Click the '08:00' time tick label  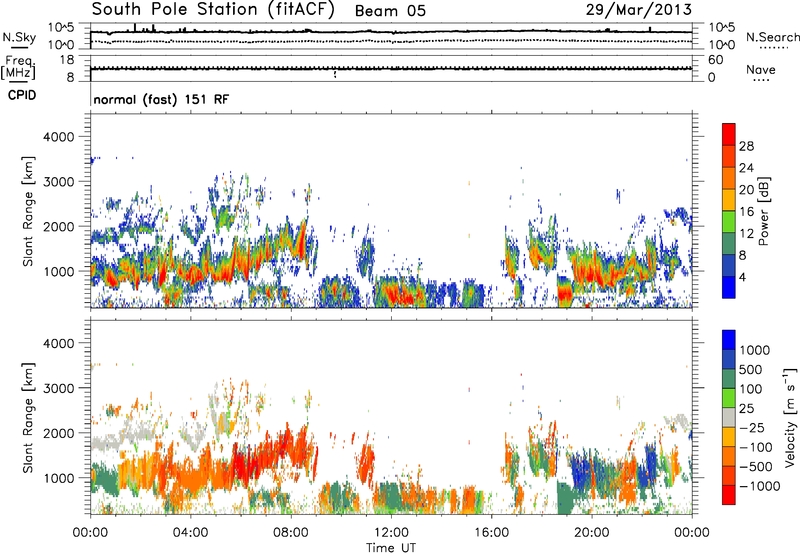pos(291,533)
